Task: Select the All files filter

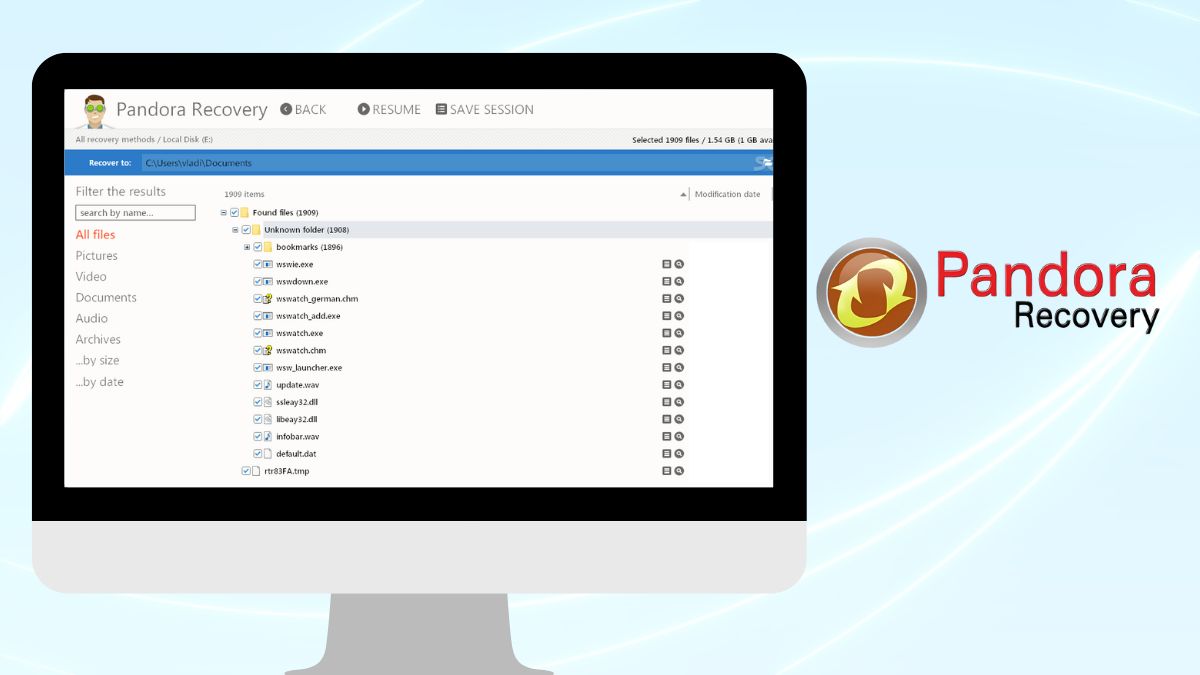Action: coord(95,235)
